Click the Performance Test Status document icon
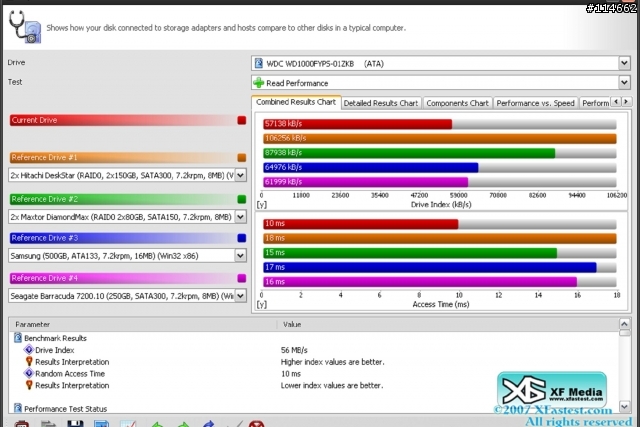This screenshot has width=640, height=427. [x=18, y=408]
